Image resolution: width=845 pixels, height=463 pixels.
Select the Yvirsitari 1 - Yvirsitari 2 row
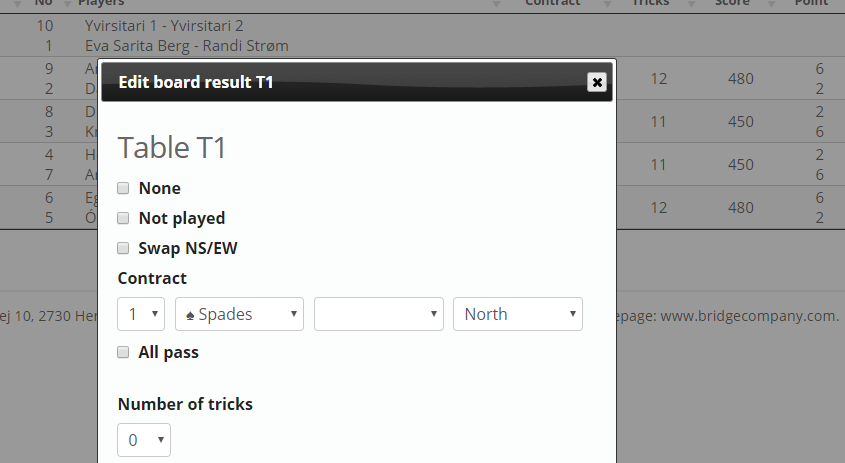click(164, 26)
